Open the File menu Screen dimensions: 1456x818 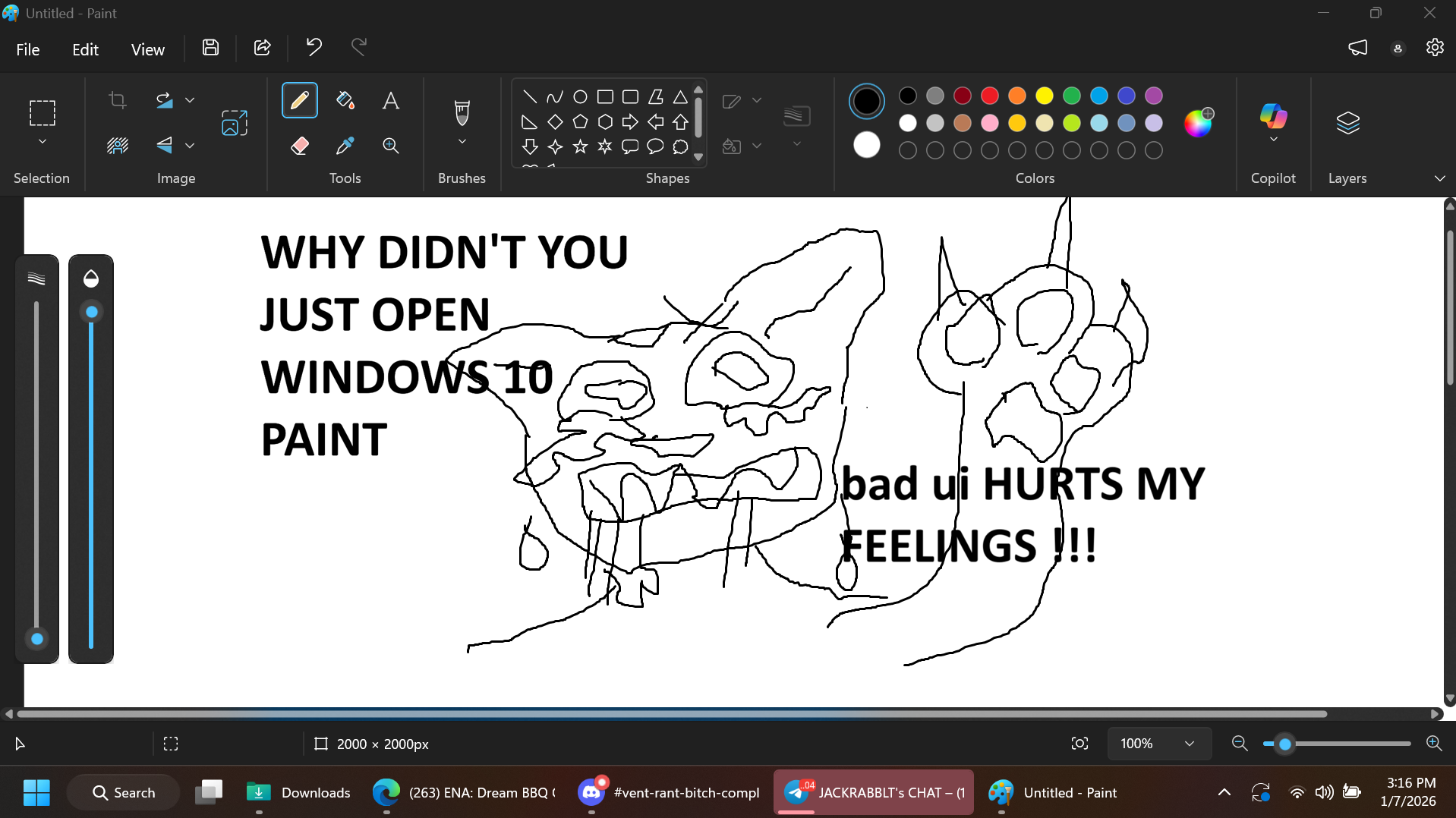pyautogui.click(x=28, y=49)
